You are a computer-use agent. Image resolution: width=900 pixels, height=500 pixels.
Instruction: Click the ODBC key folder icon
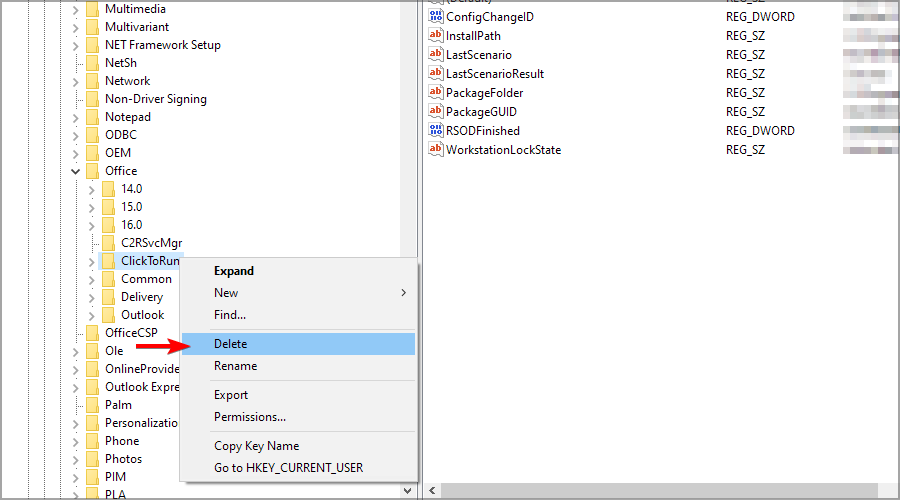click(x=92, y=135)
